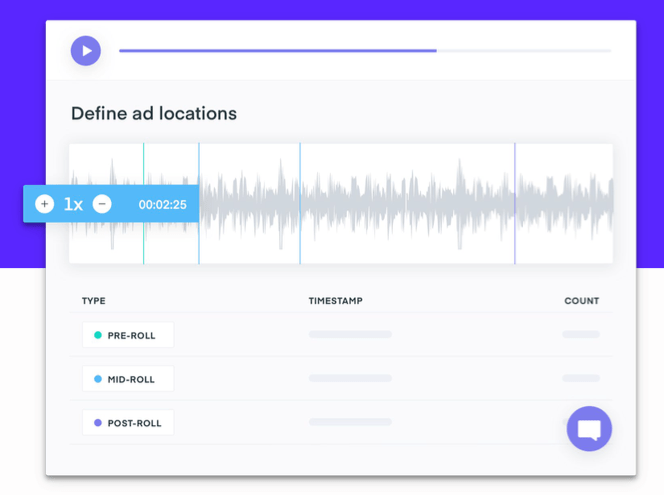Click the 00:02:25 time readout
The height and width of the screenshot is (495, 664).
coord(162,204)
